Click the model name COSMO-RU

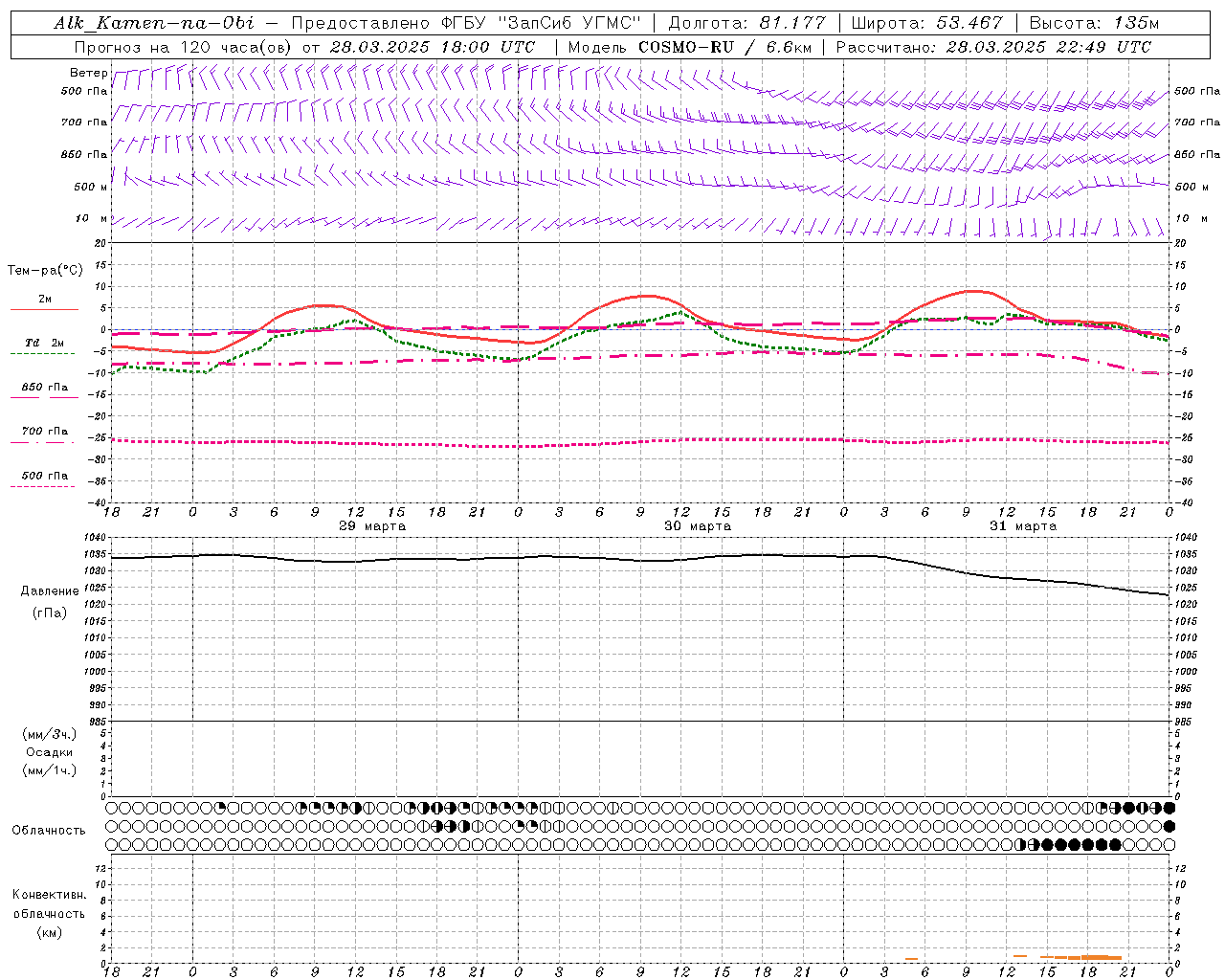pyautogui.click(x=686, y=47)
